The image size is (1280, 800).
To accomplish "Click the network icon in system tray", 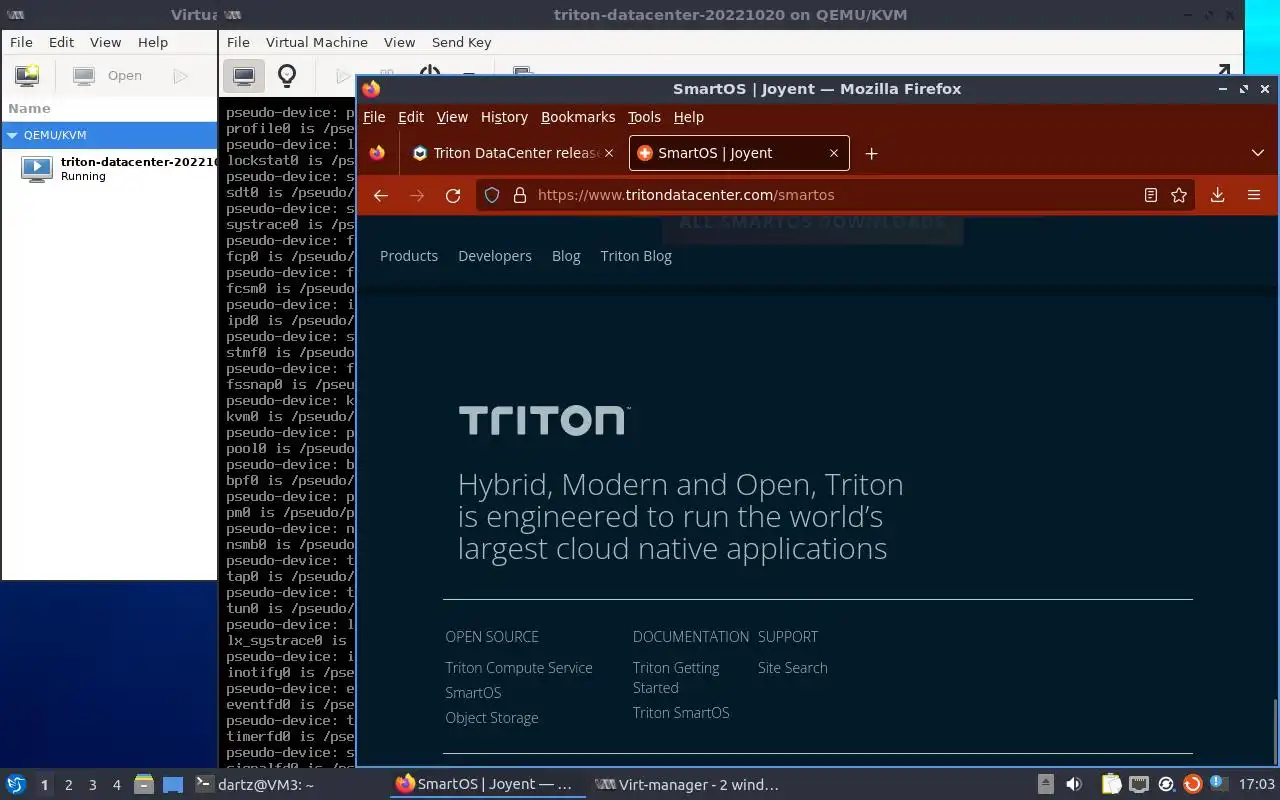I will 1139,784.
